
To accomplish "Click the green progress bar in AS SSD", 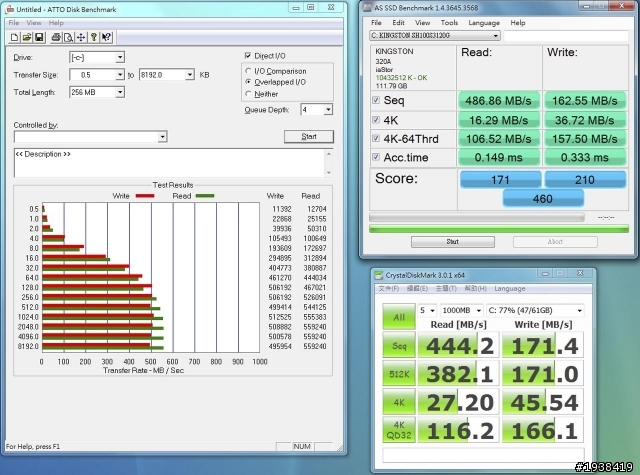I will (x=499, y=229).
